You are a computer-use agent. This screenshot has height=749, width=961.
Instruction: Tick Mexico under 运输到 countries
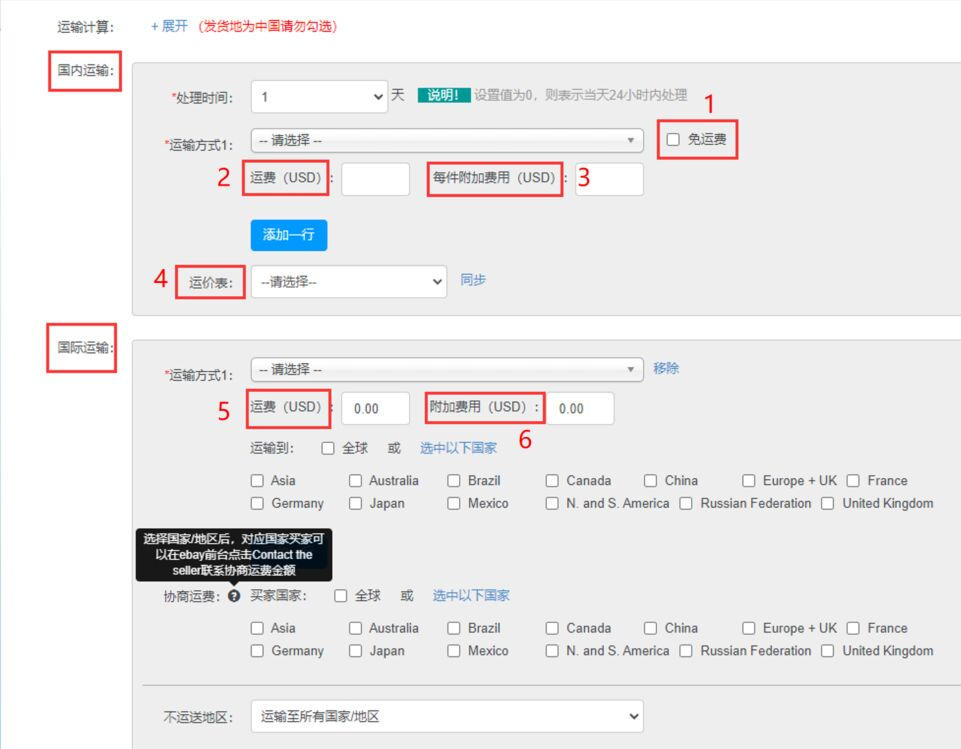454,503
